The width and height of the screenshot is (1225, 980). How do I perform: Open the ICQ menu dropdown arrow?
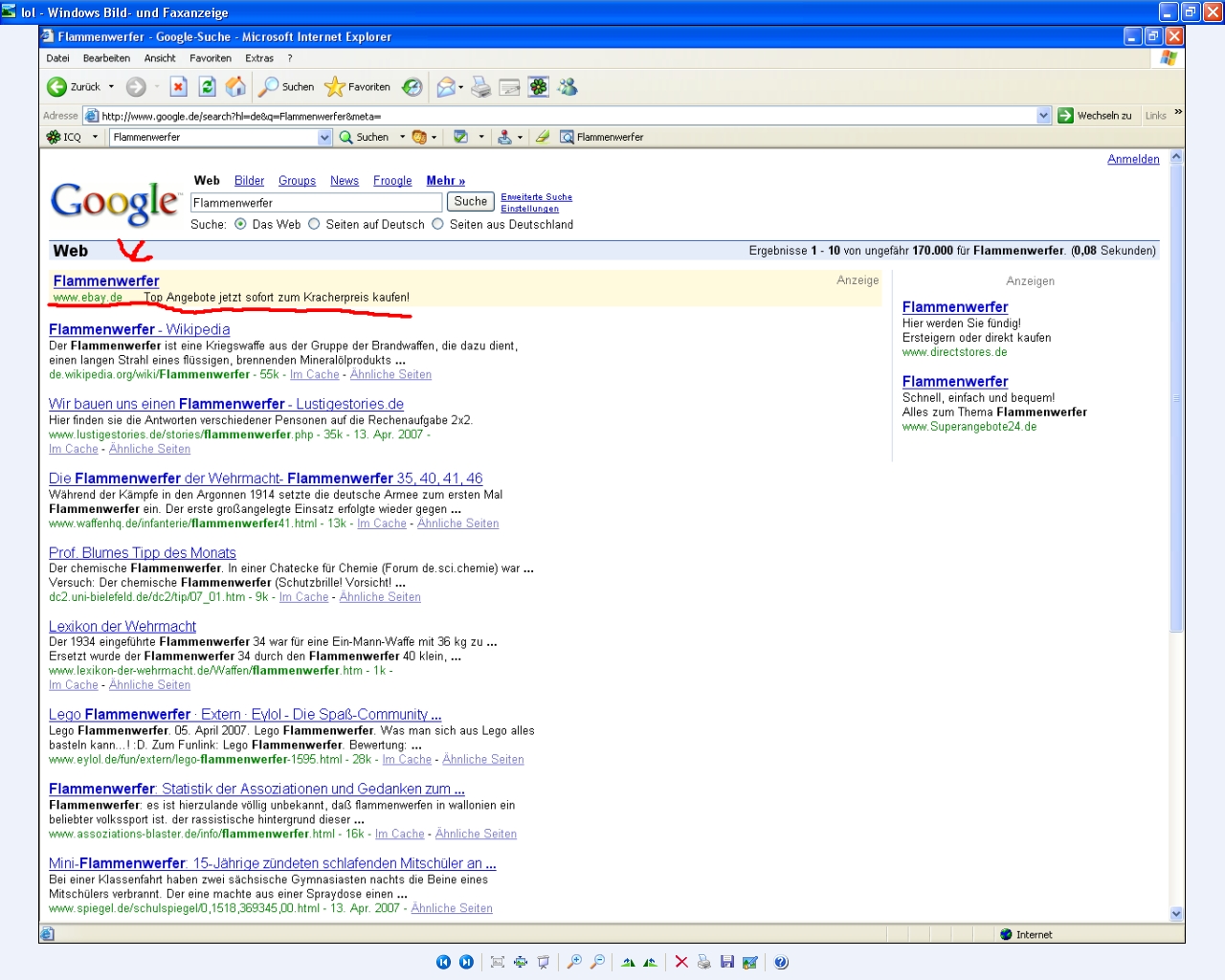point(95,137)
